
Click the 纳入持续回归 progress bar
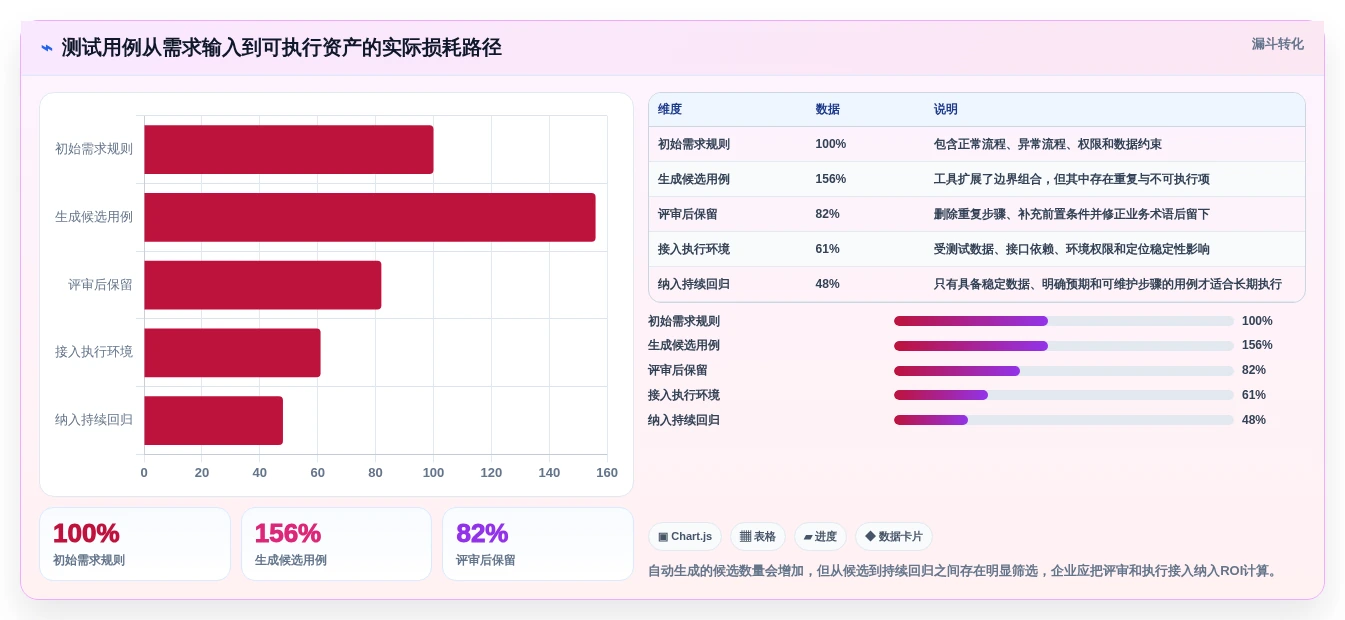coord(1064,420)
